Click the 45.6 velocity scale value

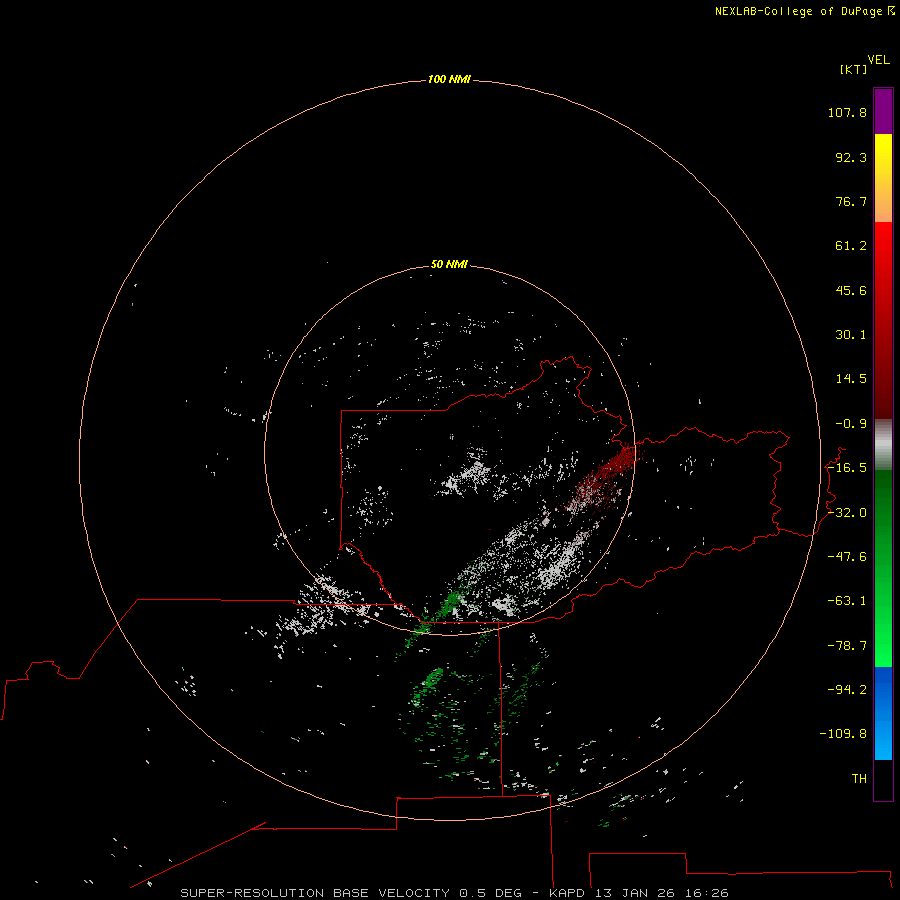[851, 290]
